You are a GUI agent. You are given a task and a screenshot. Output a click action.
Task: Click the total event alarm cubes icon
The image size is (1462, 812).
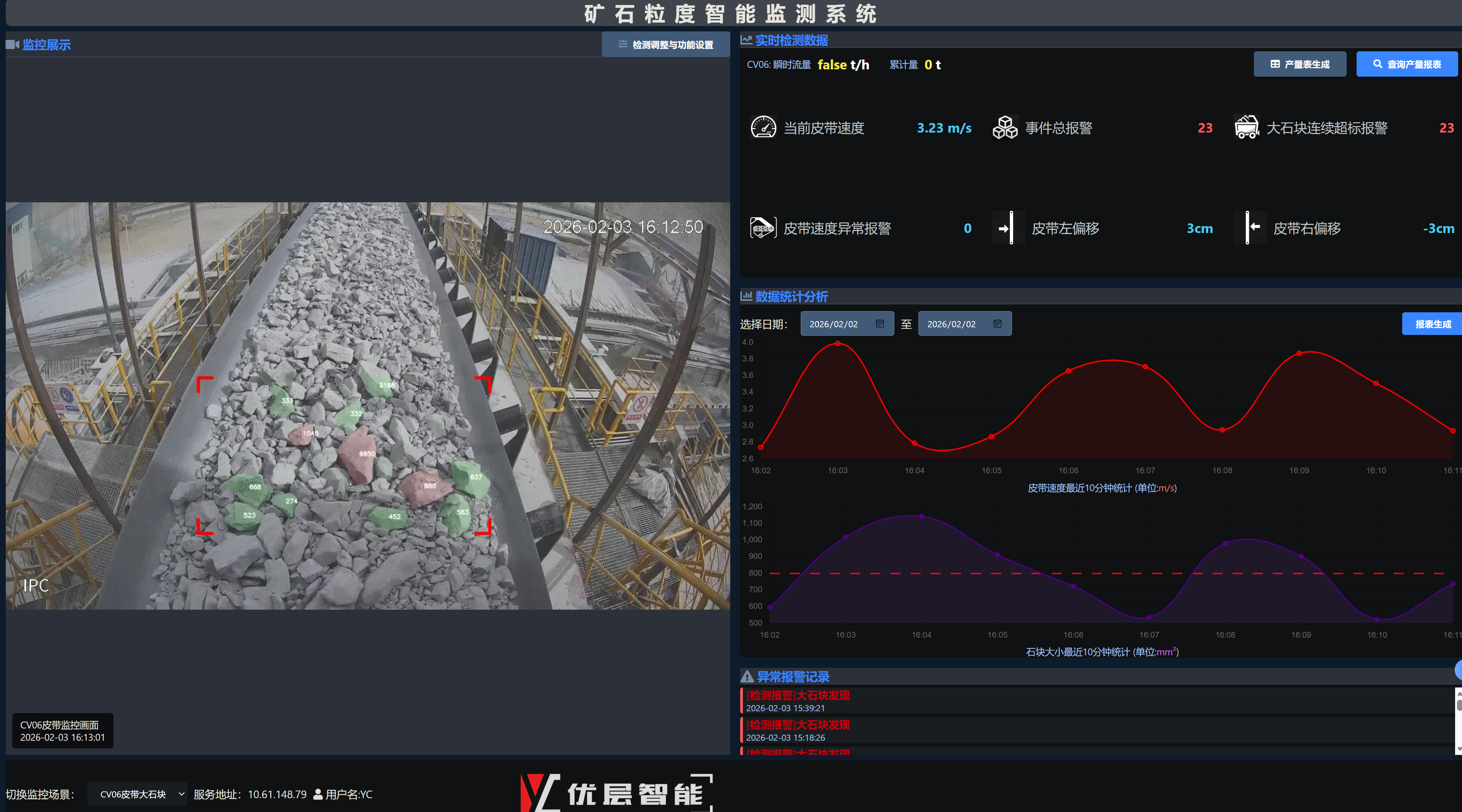pyautogui.click(x=1005, y=127)
